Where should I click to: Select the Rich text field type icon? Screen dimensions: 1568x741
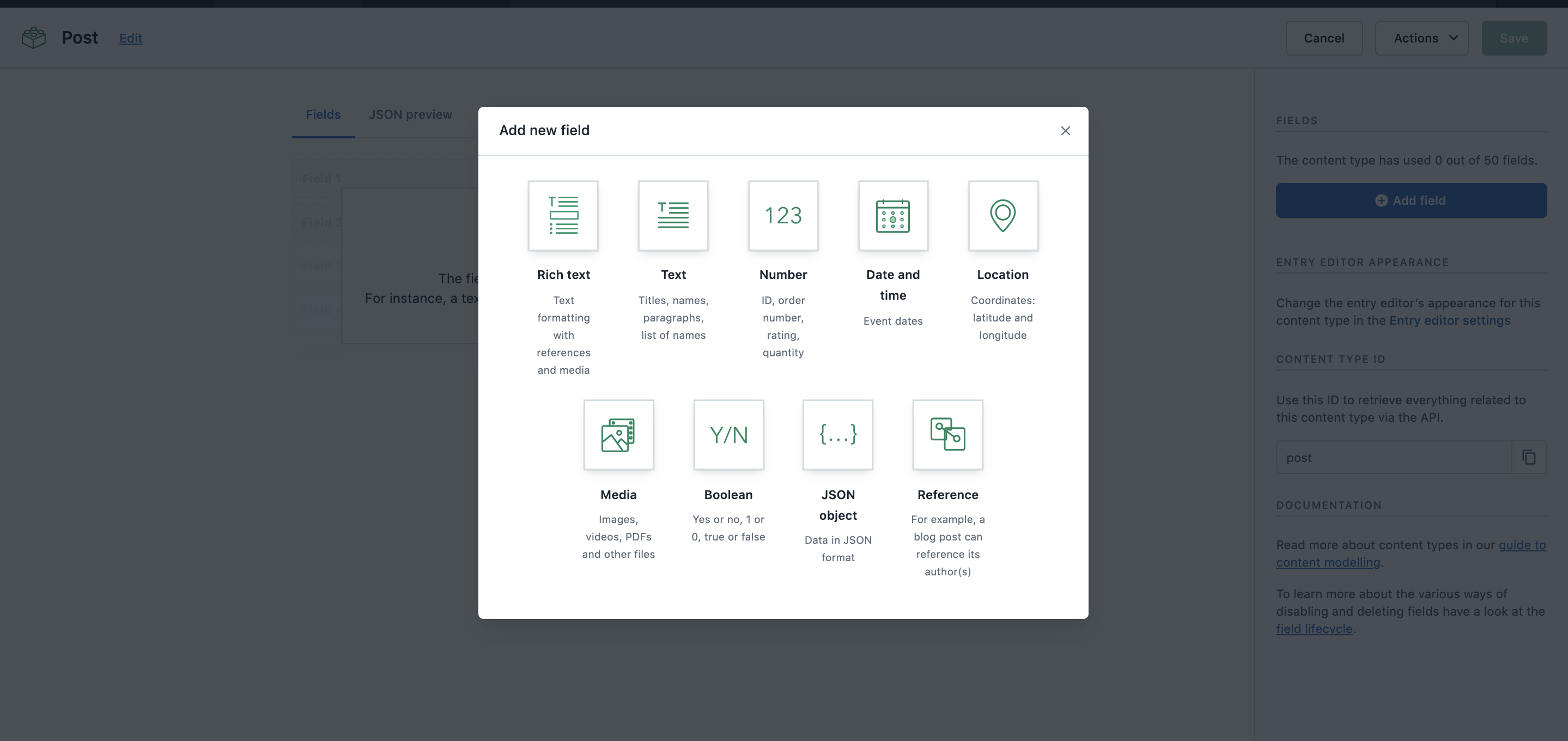click(x=563, y=216)
